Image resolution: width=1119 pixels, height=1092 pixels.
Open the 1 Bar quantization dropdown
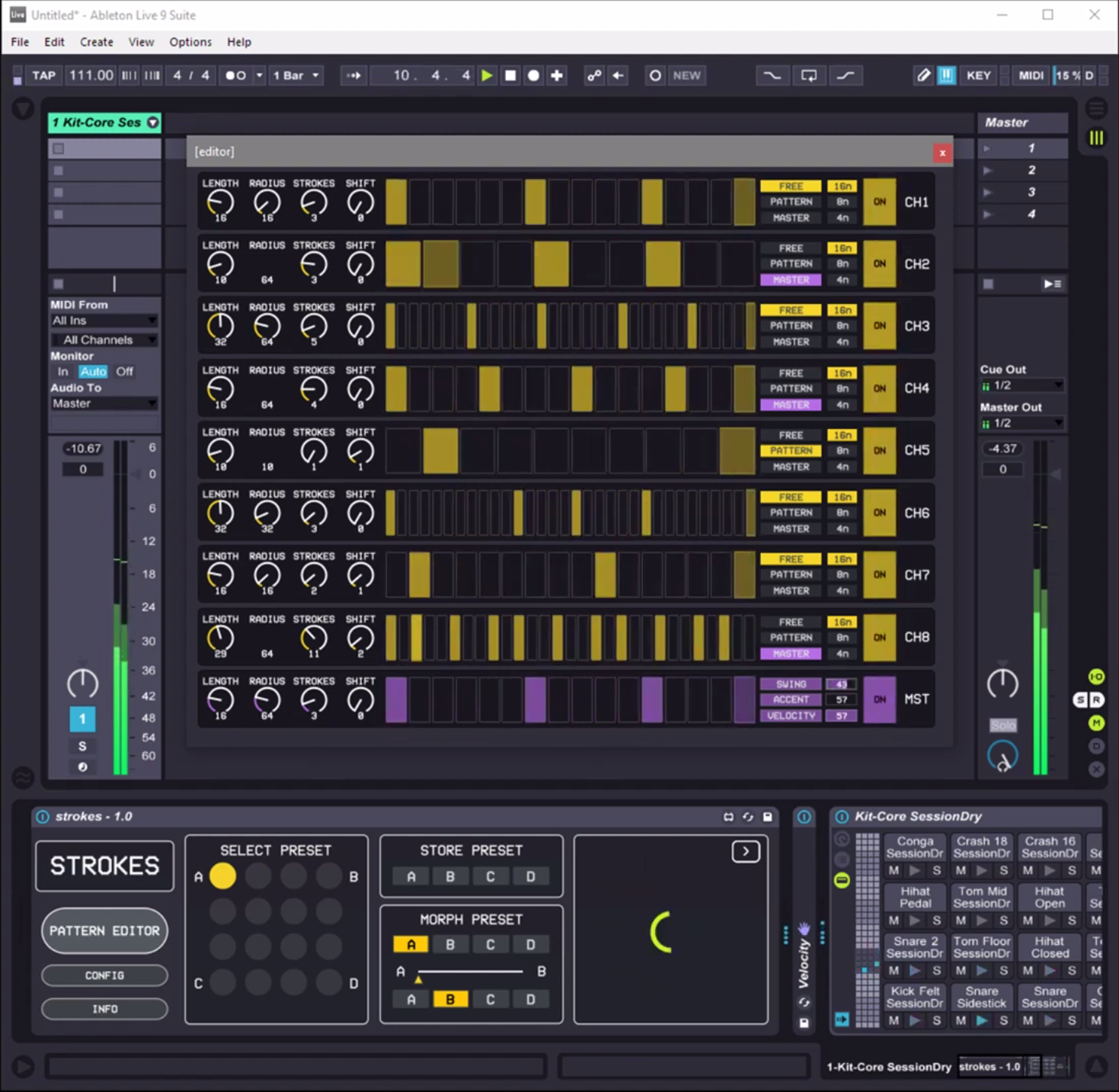(x=296, y=75)
